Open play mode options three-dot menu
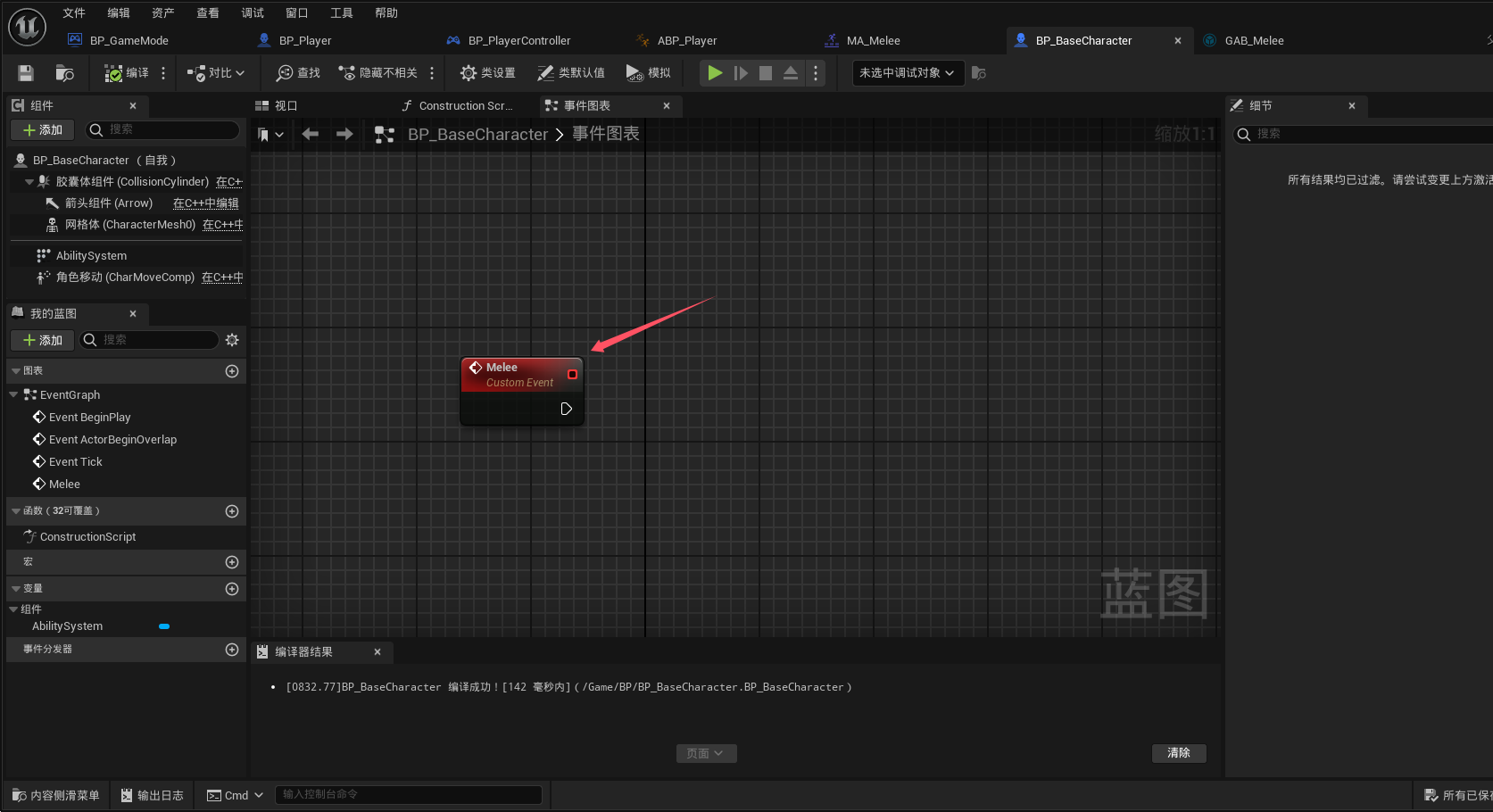 coord(816,73)
